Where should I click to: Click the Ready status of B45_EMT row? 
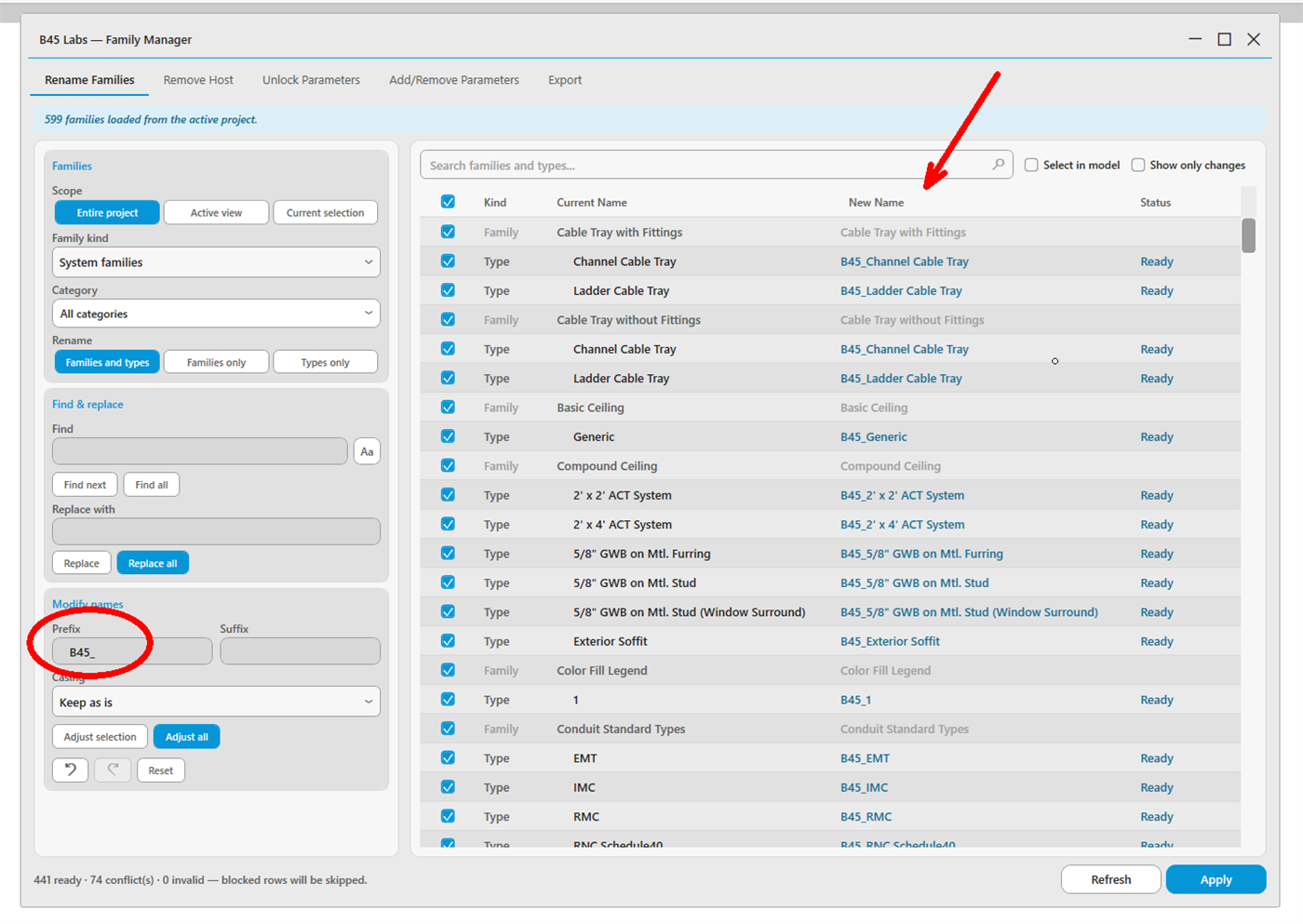click(1157, 757)
